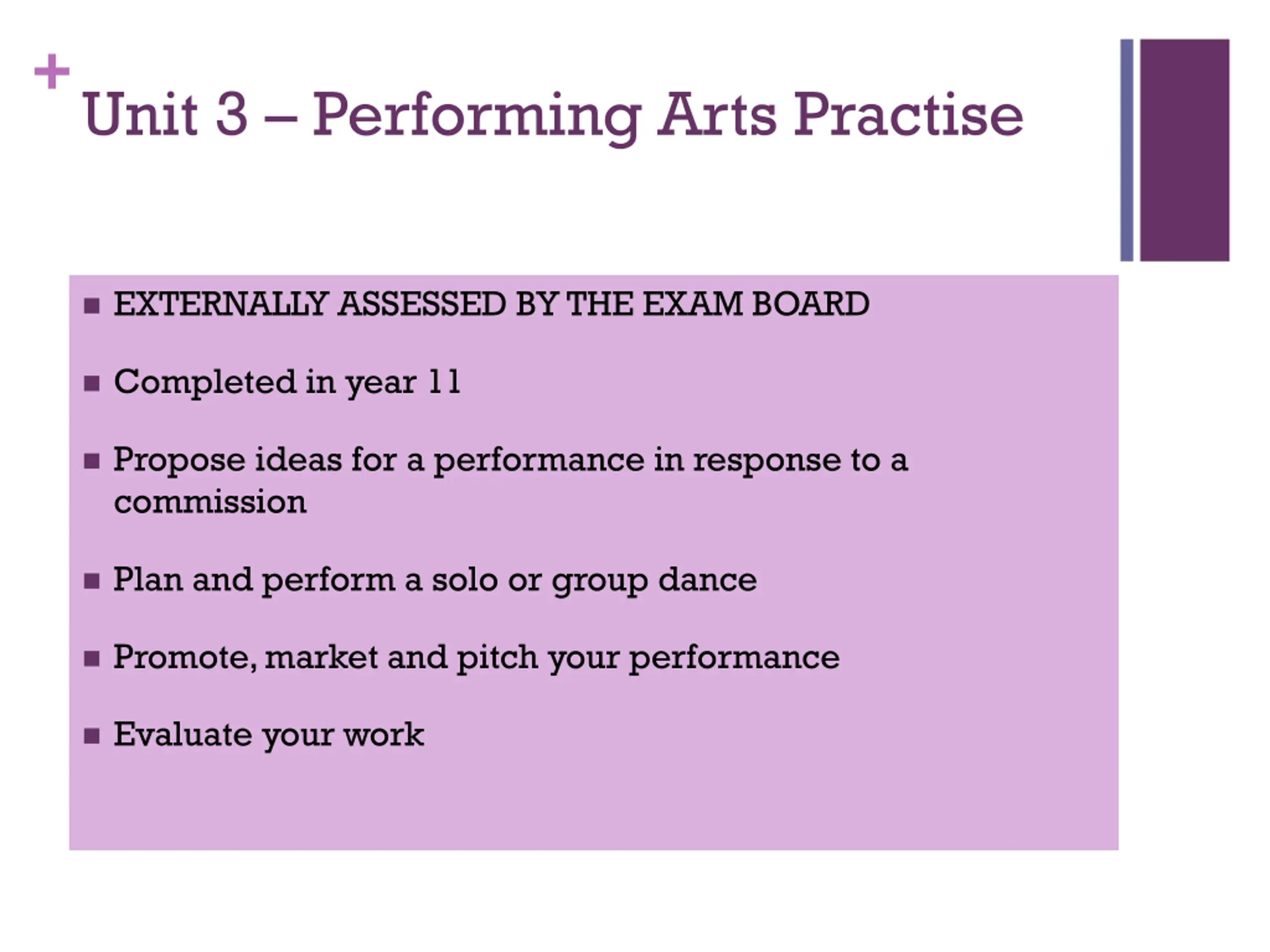Click the square bullet before Propose ideas

(91, 461)
